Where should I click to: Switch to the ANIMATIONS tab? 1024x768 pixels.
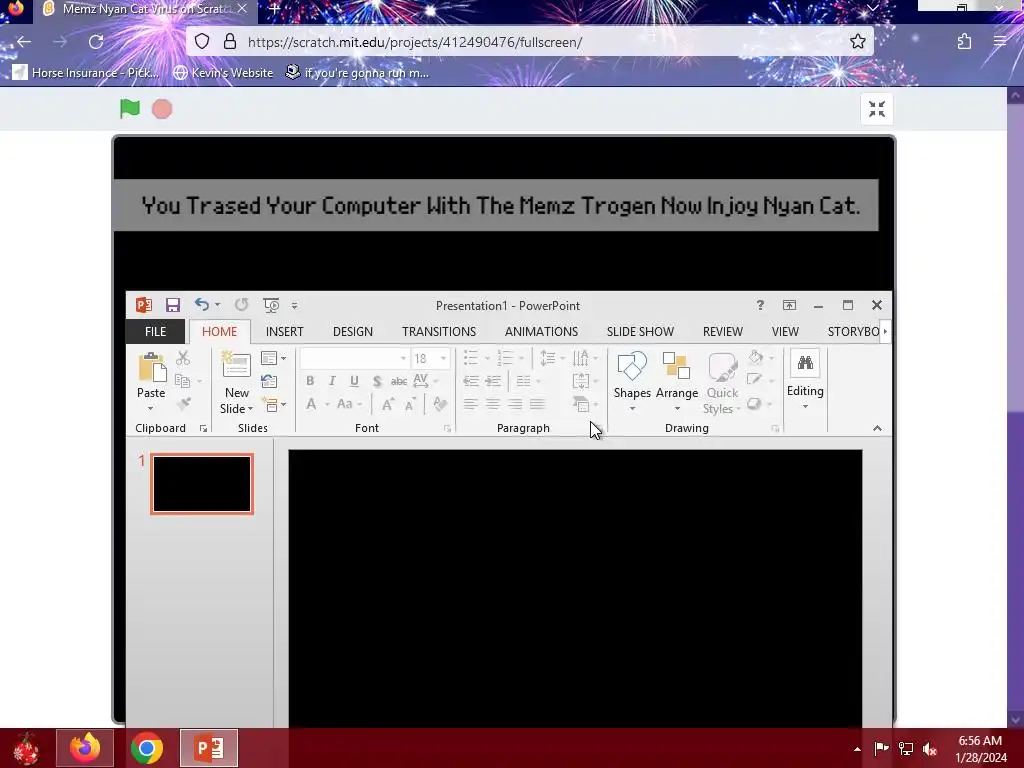pos(541,332)
